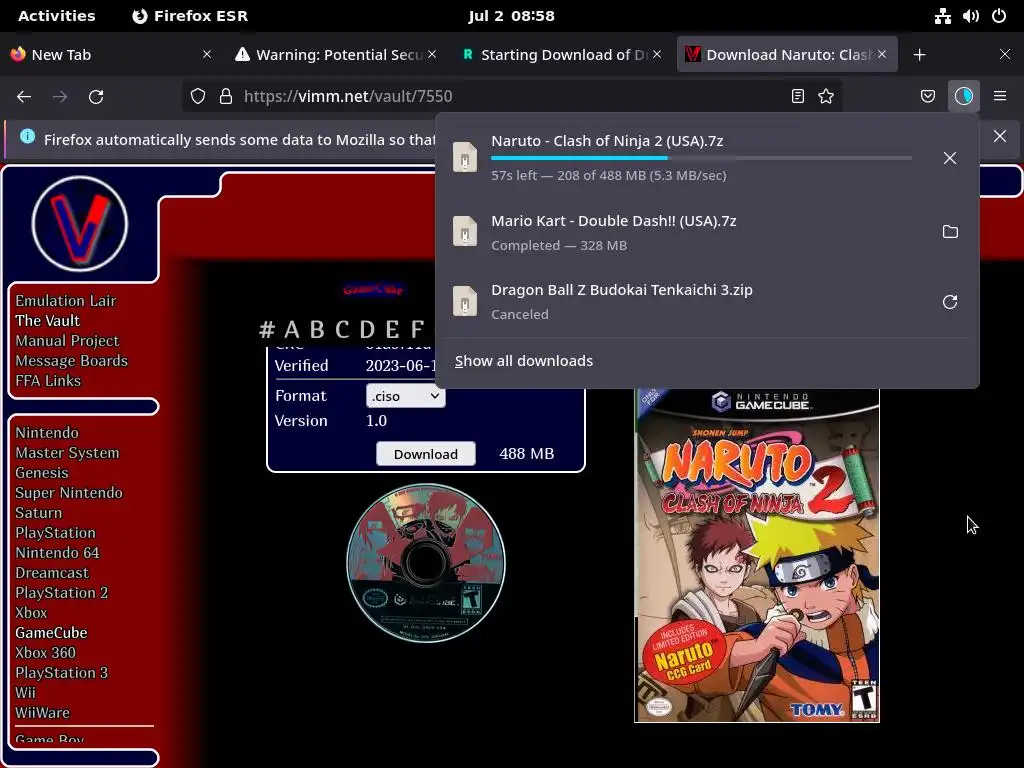Viewport: 1024px width, 768px height.
Task: Open FFA Links link
Action: [48, 381]
